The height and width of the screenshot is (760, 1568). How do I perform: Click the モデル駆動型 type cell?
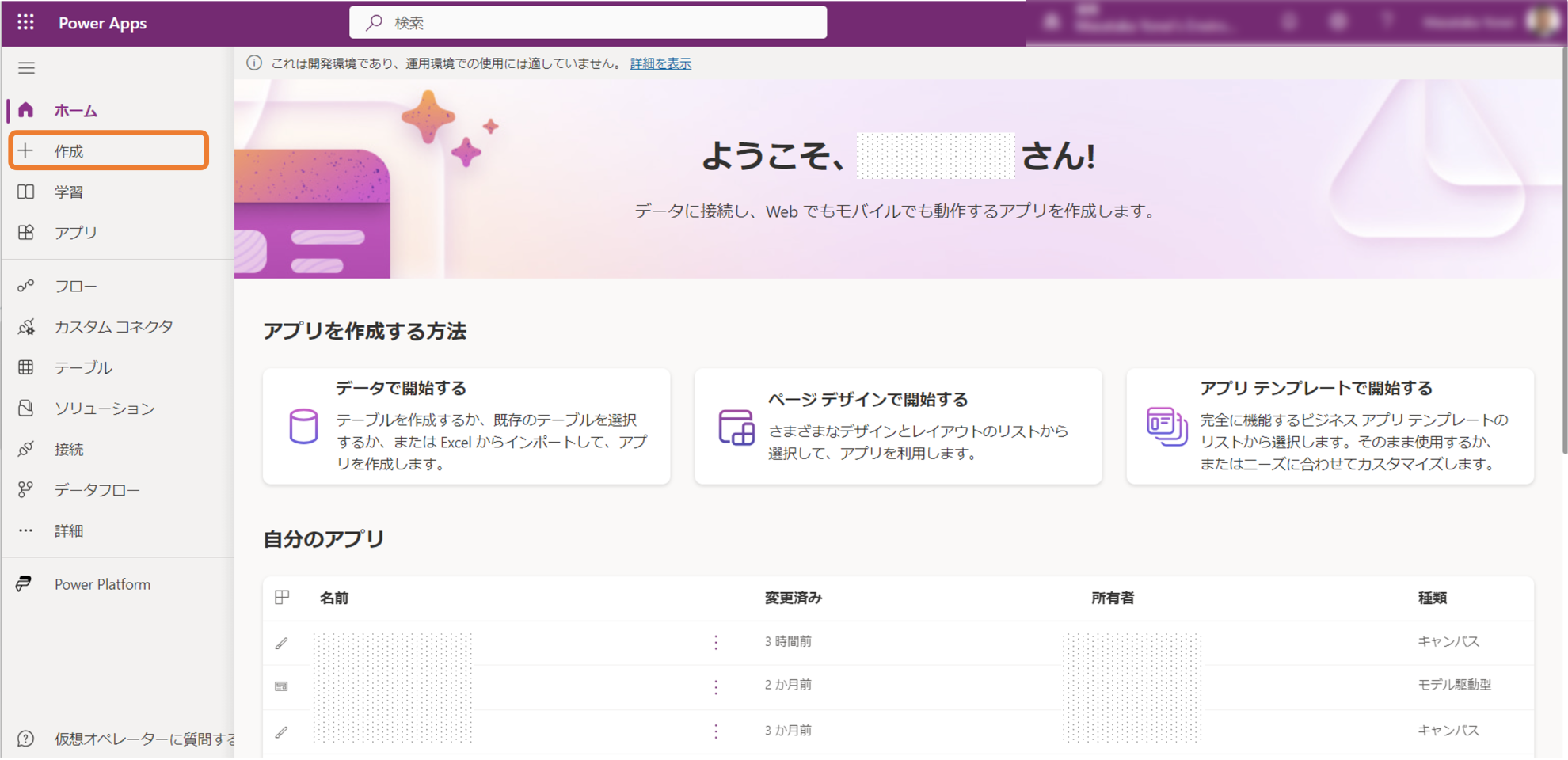(x=1454, y=685)
